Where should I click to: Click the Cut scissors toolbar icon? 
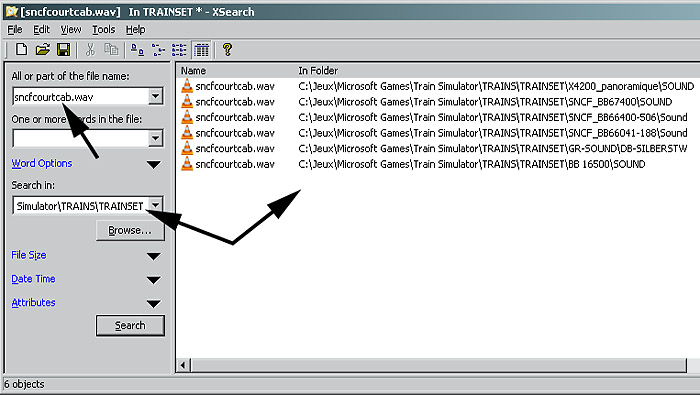pos(90,49)
